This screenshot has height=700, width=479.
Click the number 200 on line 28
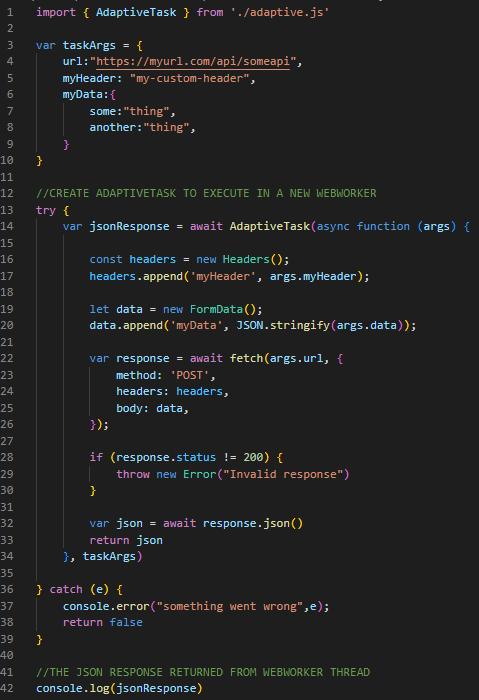pos(253,458)
